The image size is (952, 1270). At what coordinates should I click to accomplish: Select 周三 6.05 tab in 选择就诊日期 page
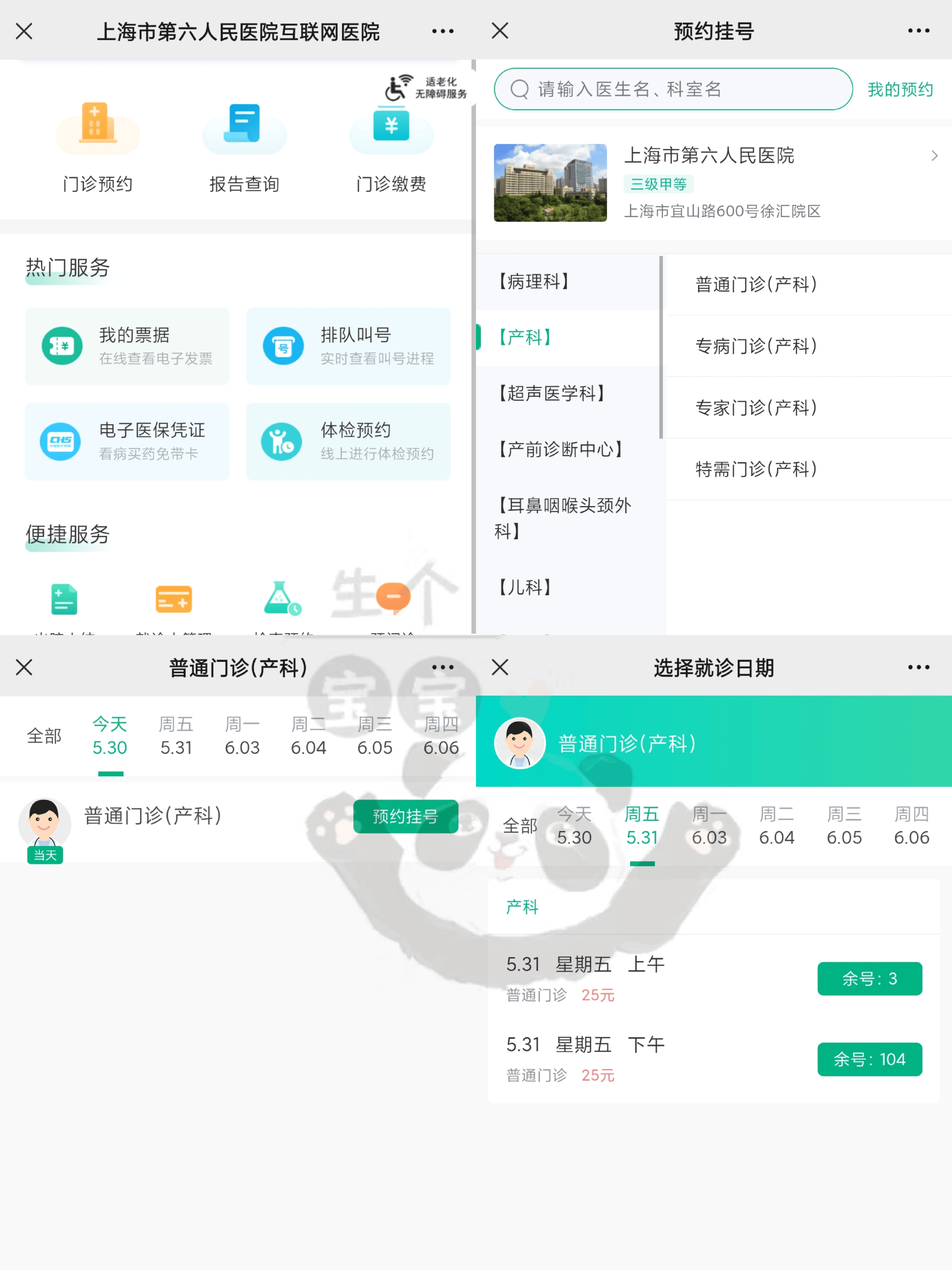tap(844, 825)
